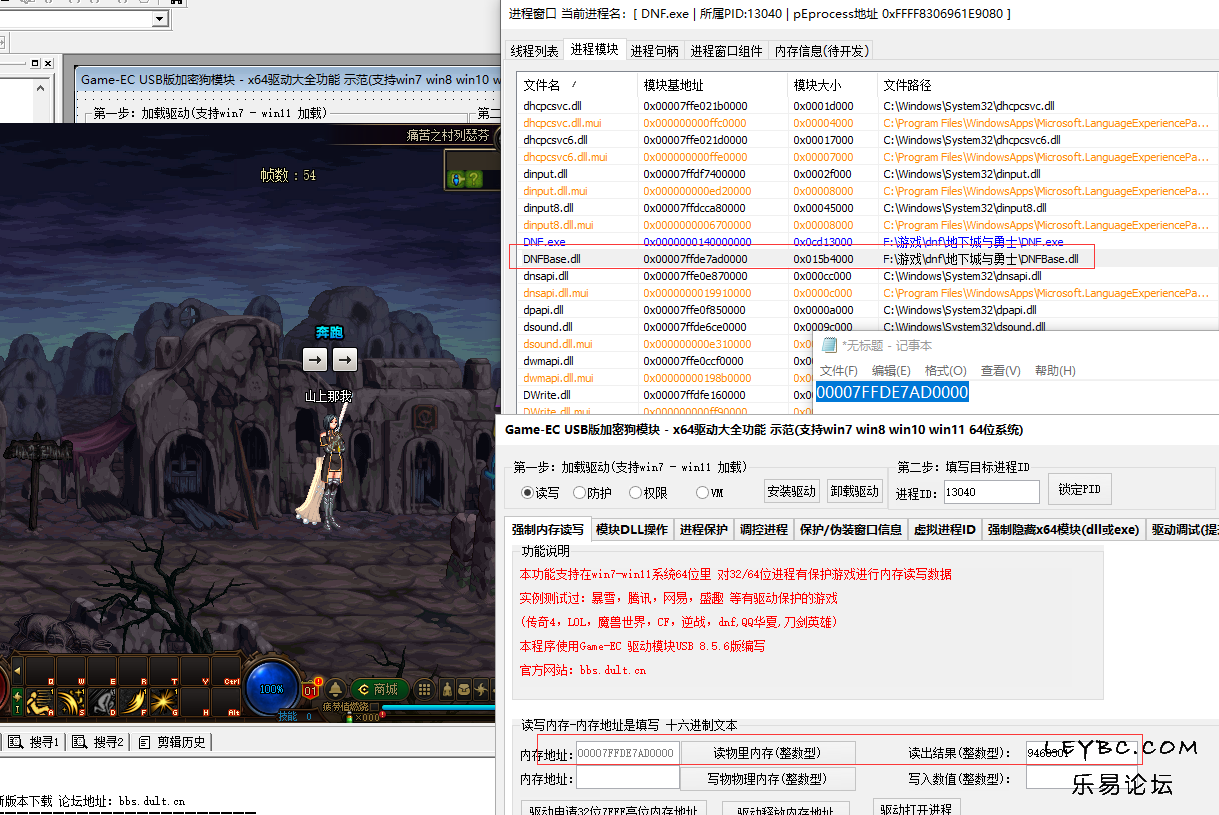1219x815 pixels.
Task: Open Notepad 查看(V) menu
Action: (x=1001, y=370)
